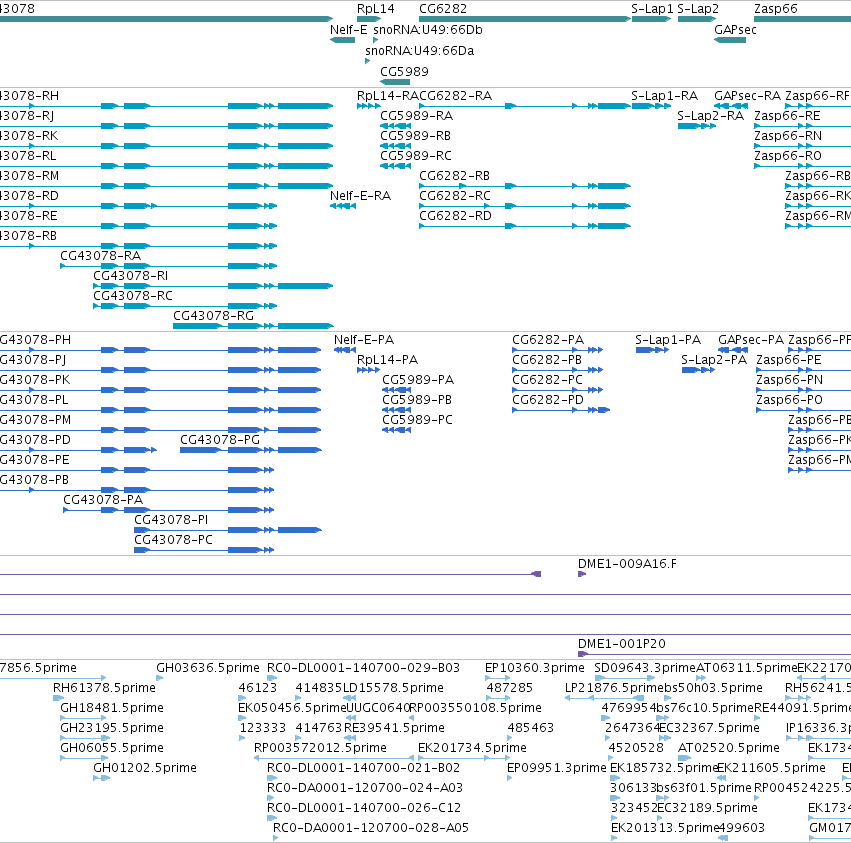Viewport: 851px width, 843px height.
Task: Open the S-Lap1-PA protein label
Action: [668, 340]
